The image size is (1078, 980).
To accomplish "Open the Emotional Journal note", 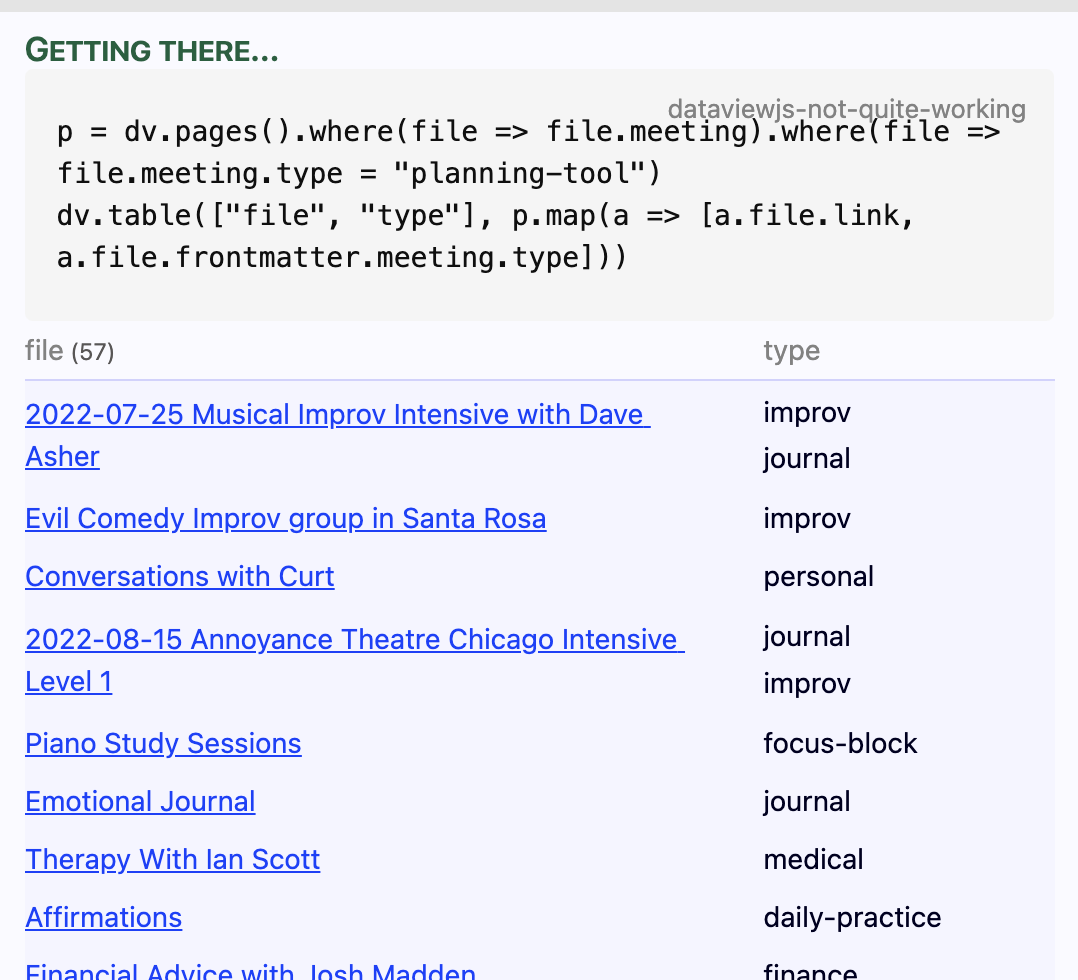I will click(140, 802).
